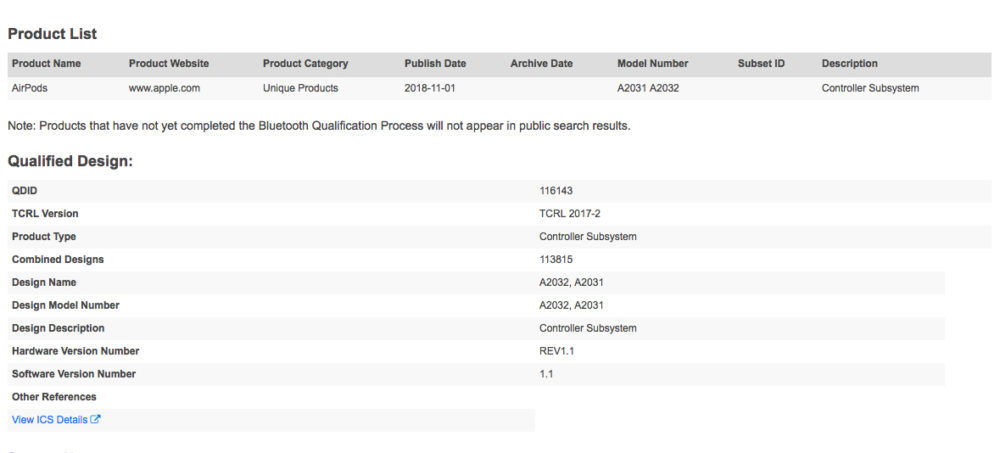Click the Description column header
Viewport: 1000px width, 453px height.
(x=849, y=64)
